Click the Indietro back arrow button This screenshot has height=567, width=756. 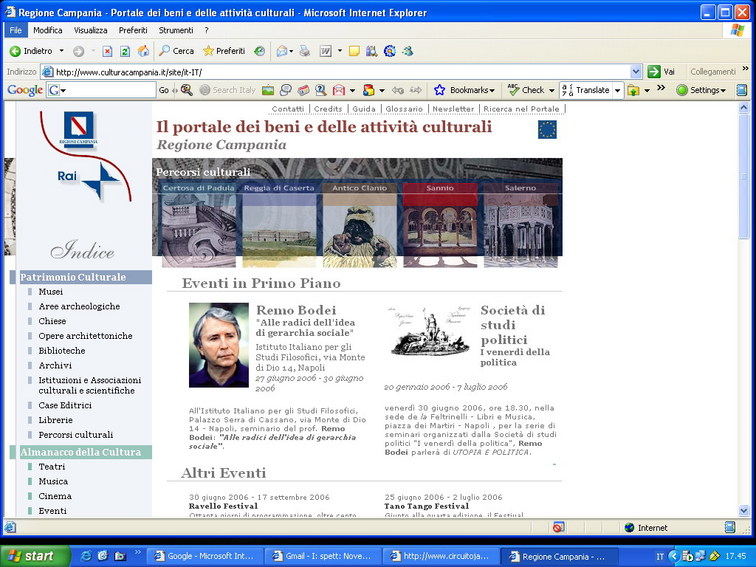pyautogui.click(x=31, y=51)
